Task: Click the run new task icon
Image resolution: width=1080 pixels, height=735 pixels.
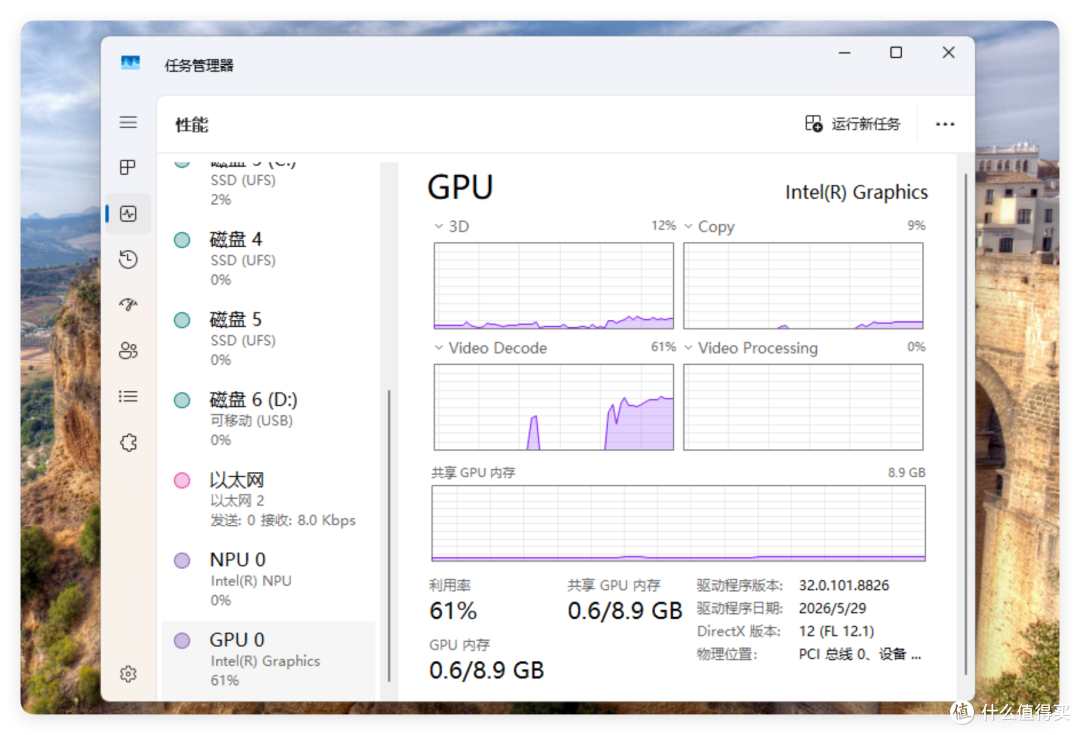Action: point(813,123)
